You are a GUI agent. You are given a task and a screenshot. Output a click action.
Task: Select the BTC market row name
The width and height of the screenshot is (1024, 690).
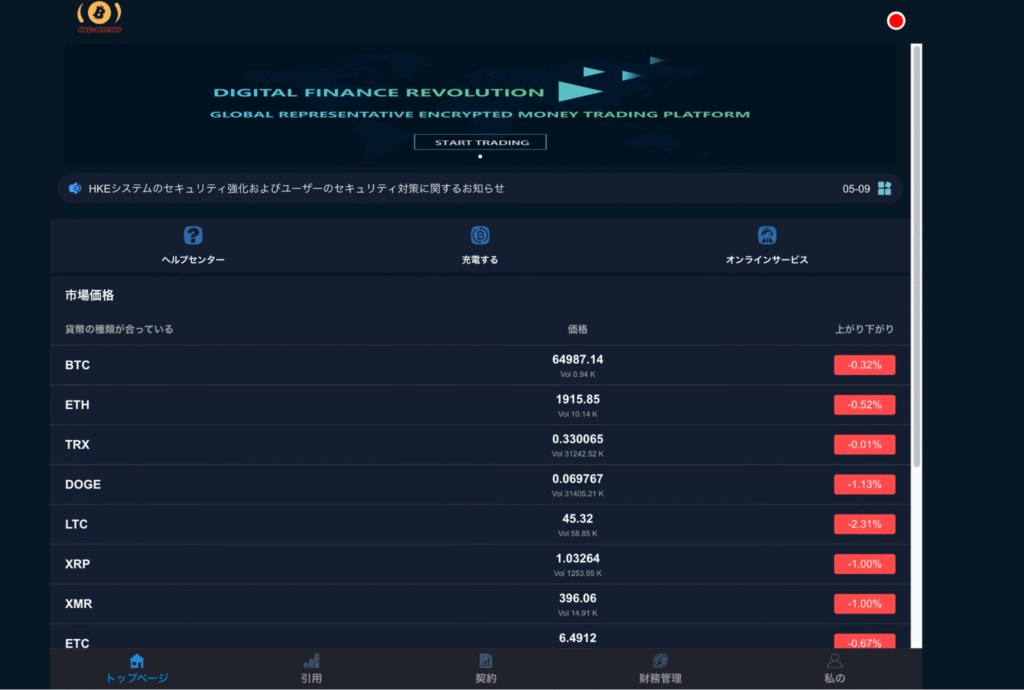[78, 365]
